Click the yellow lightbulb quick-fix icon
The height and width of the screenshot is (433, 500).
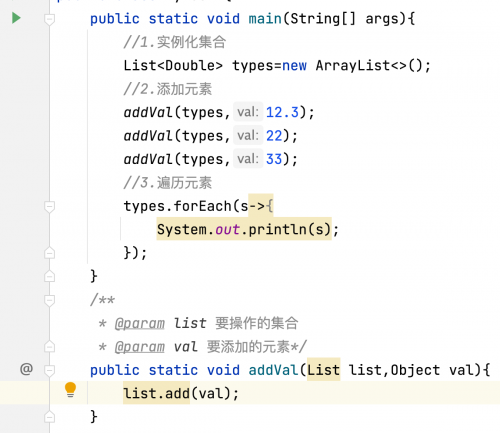[70, 390]
